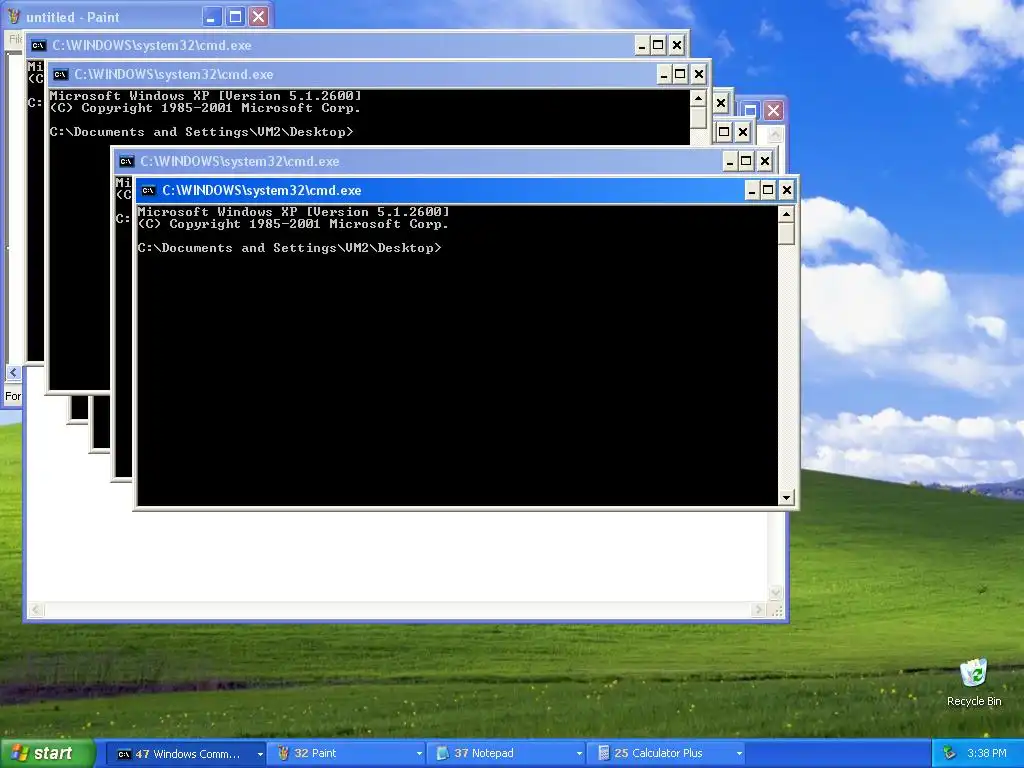Expand the 25 Calculator Plus taskbar group arrow
This screenshot has width=1024, height=768.
pyautogui.click(x=739, y=754)
